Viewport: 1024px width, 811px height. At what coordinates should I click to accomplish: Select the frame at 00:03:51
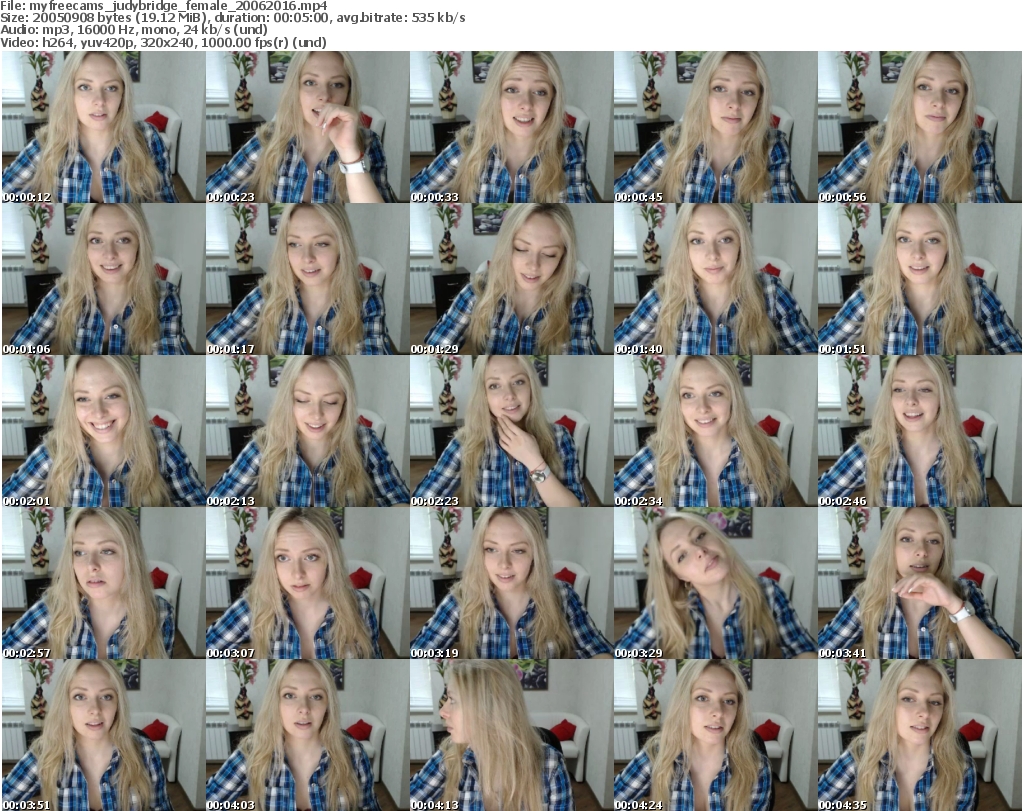[104, 735]
